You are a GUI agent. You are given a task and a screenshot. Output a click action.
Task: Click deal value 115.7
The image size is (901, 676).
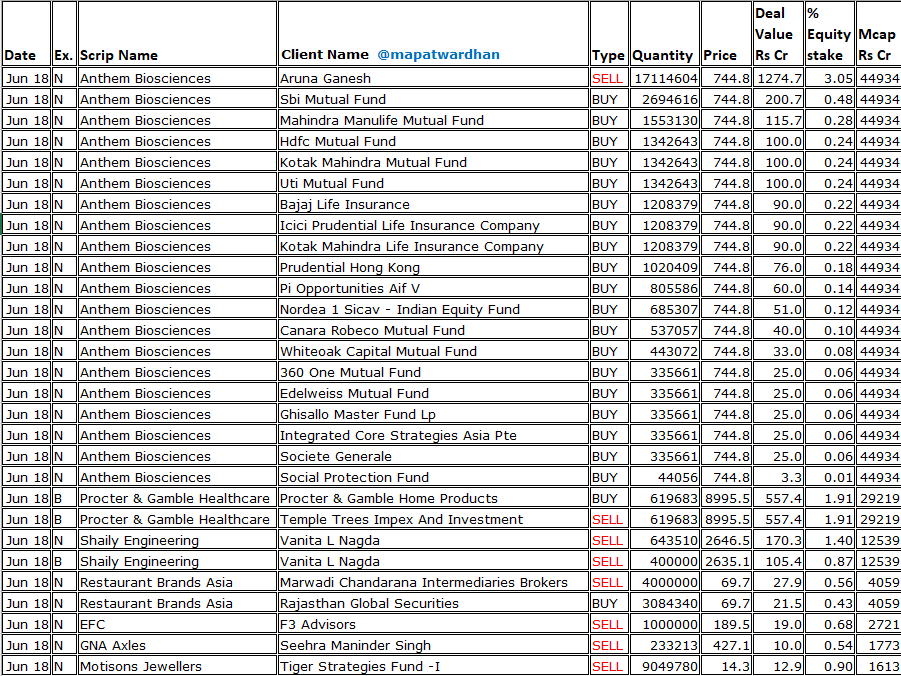click(x=778, y=120)
